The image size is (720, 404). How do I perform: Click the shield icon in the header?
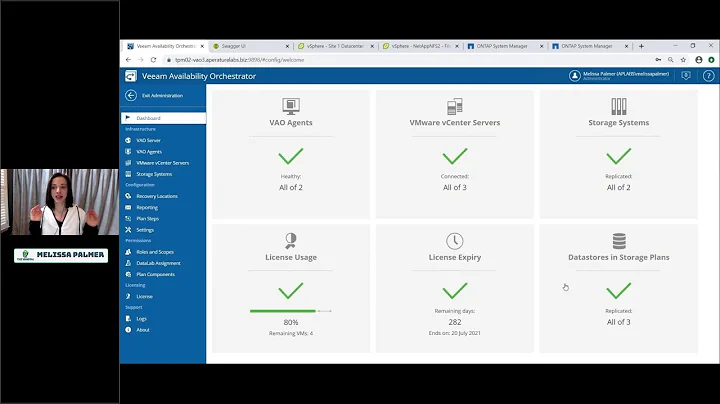[x=686, y=76]
